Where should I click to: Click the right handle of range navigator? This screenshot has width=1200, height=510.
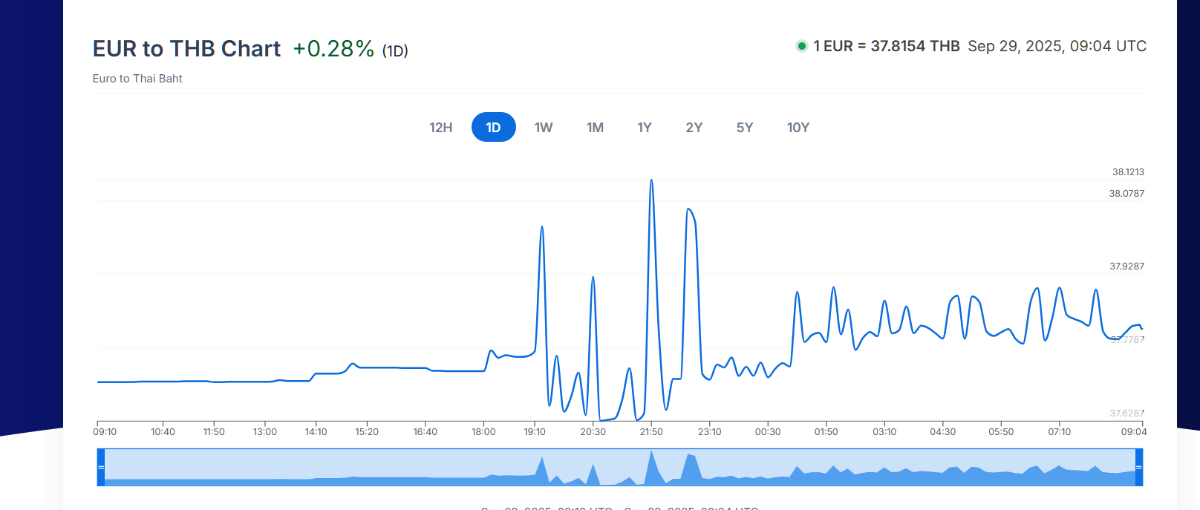pos(1137,467)
